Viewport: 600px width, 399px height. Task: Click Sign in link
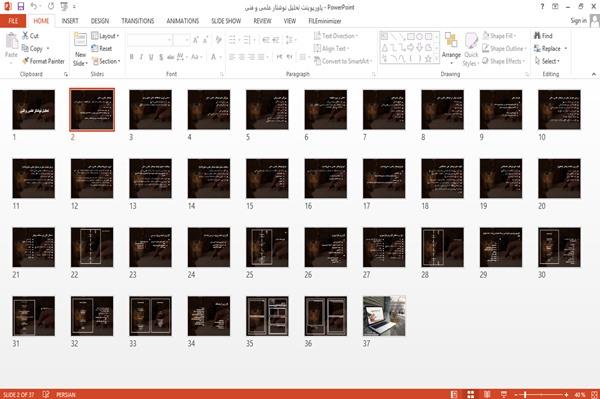click(x=578, y=21)
